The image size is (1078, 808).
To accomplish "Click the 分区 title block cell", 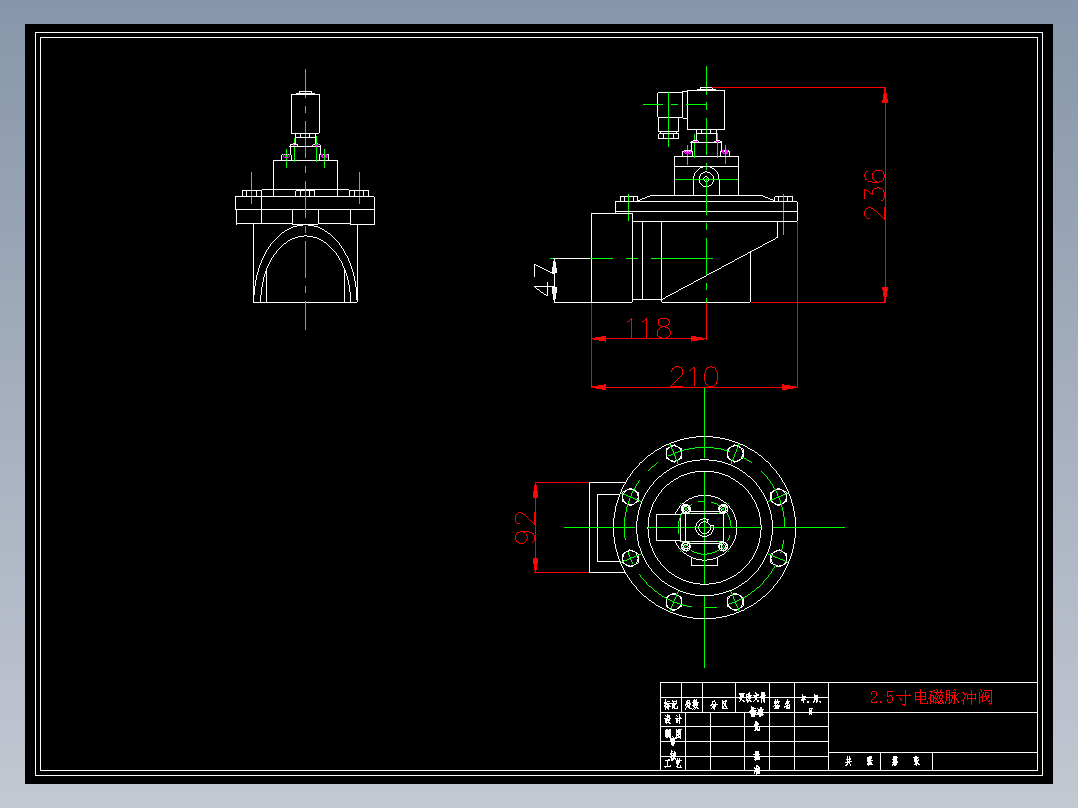I will tap(719, 705).
